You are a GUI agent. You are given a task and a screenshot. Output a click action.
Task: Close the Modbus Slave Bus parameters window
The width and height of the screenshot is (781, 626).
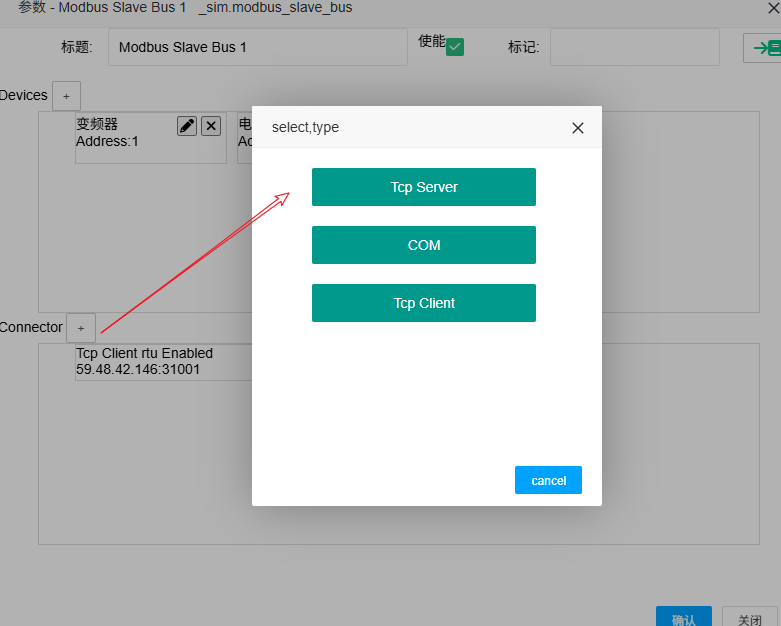tap(774, 8)
